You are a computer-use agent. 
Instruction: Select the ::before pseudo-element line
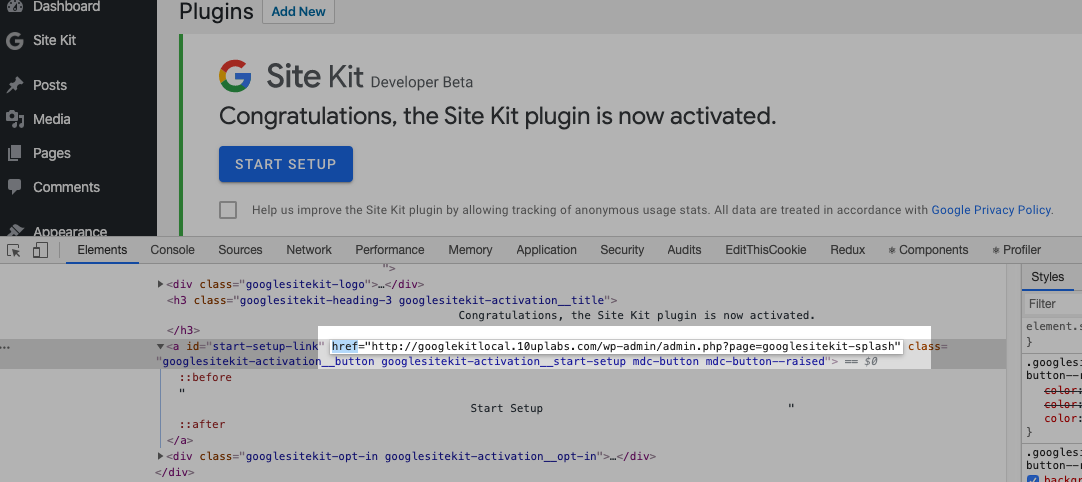[x=206, y=378]
